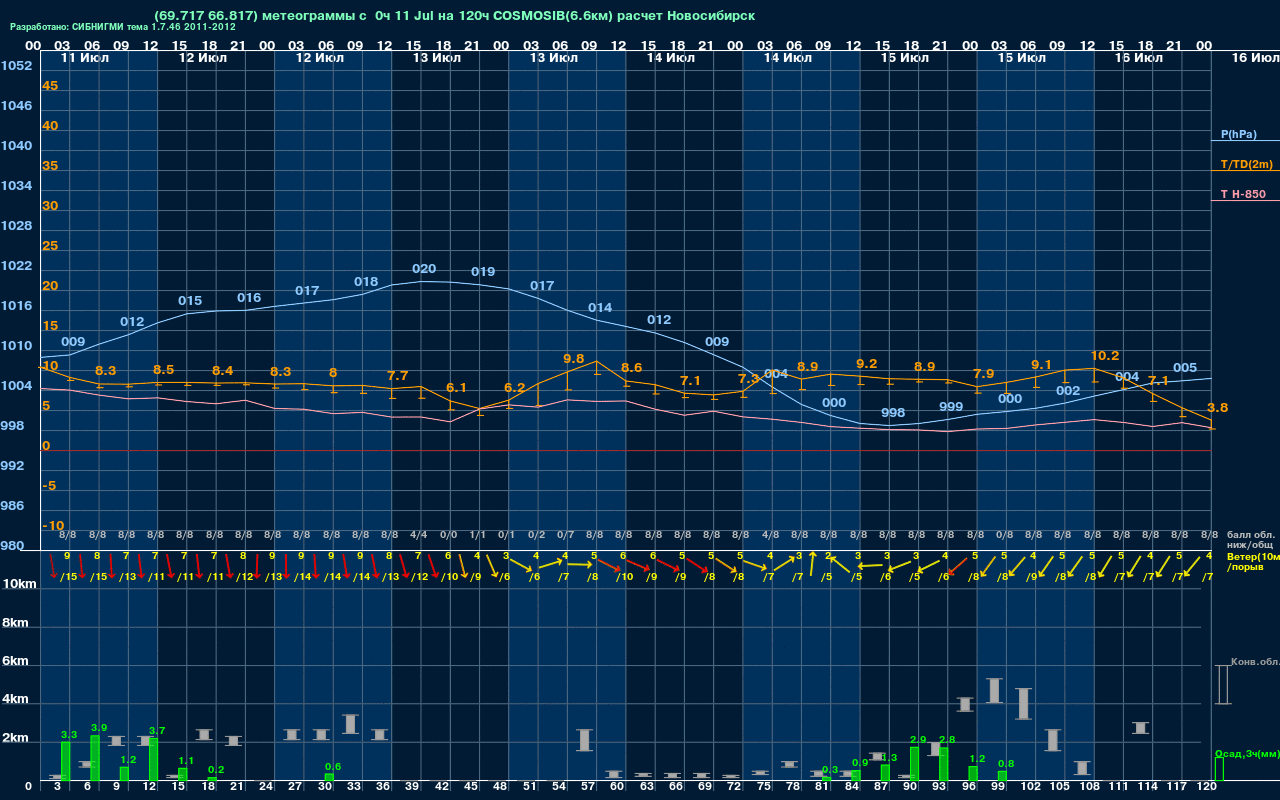1280x800 pixels.
Task: Click the -10 temperature axis tick
Action: pyautogui.click(x=53, y=526)
